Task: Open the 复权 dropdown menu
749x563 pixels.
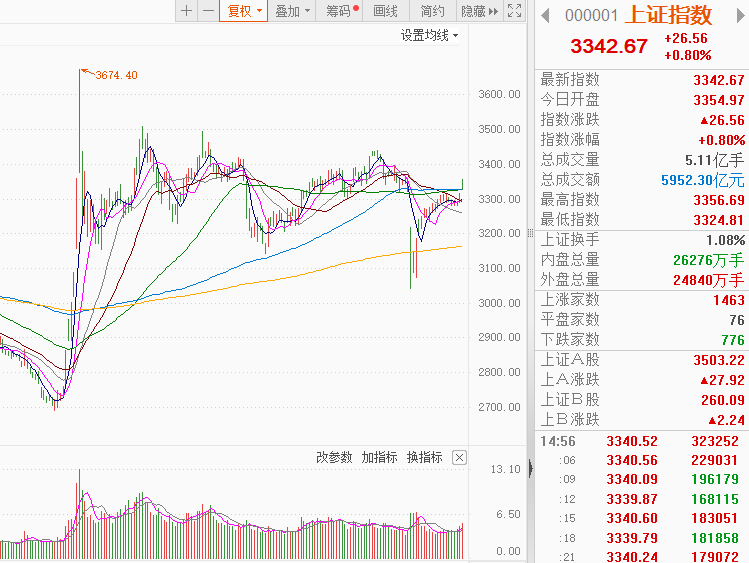Action: 244,11
